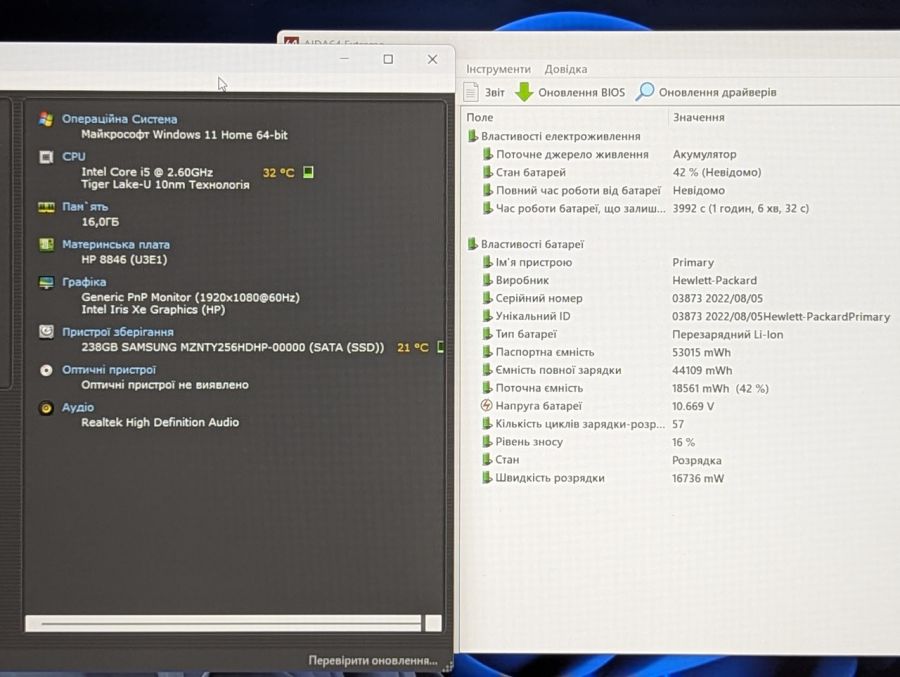
Task: Select the Властивості батареї group row
Action: point(525,244)
